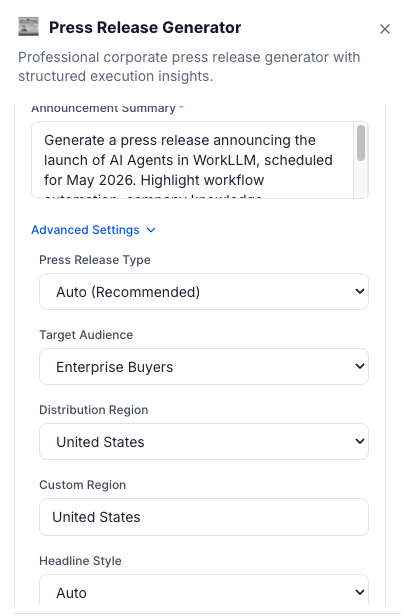Screen dimensions: 411x616
Task: Click the Press Release Generator title
Action: pyautogui.click(x=145, y=28)
